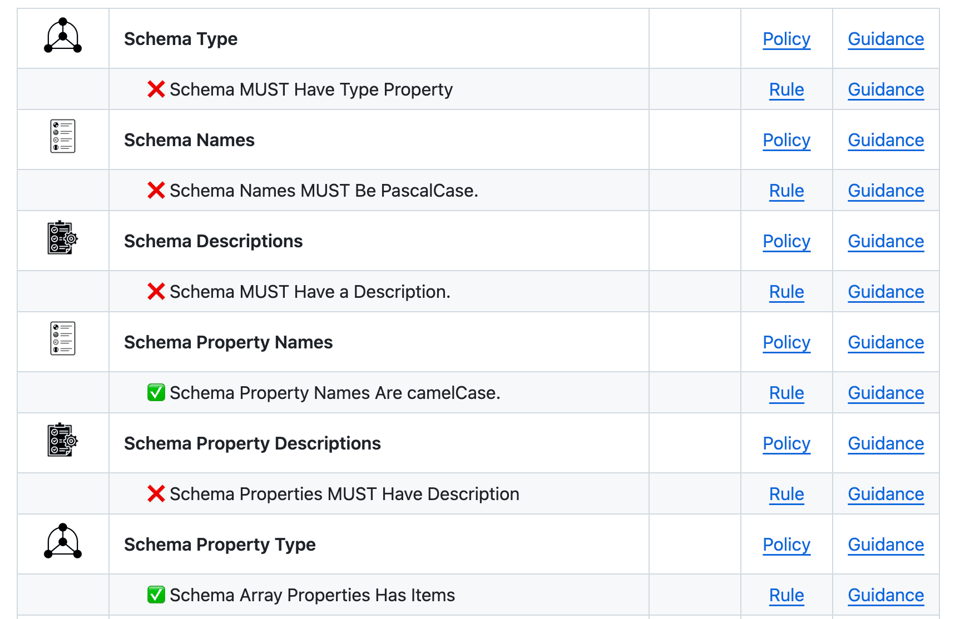The width and height of the screenshot is (960, 619).
Task: Click the Schema Property Descriptions clipboard icon
Action: coord(62,440)
